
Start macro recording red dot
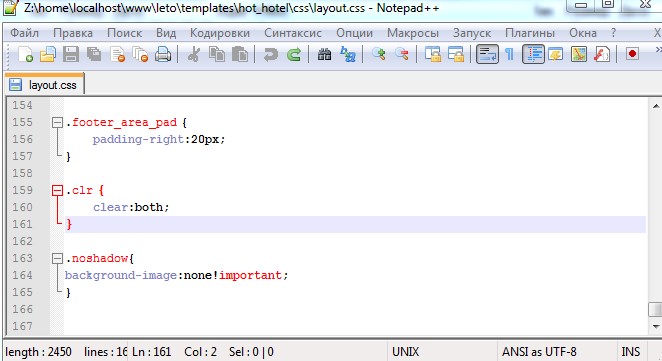tap(632, 54)
